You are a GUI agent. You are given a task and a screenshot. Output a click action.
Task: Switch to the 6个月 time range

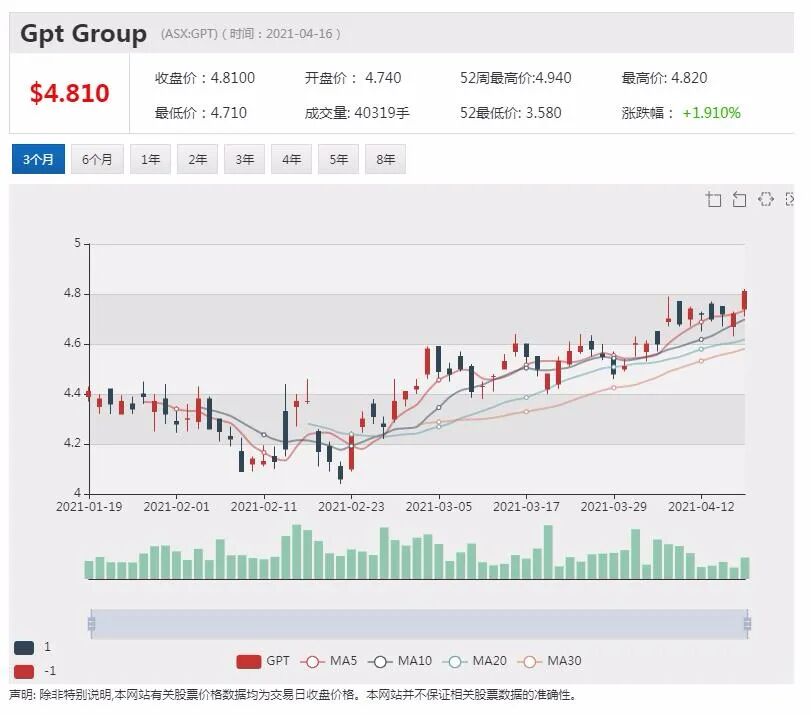click(97, 159)
